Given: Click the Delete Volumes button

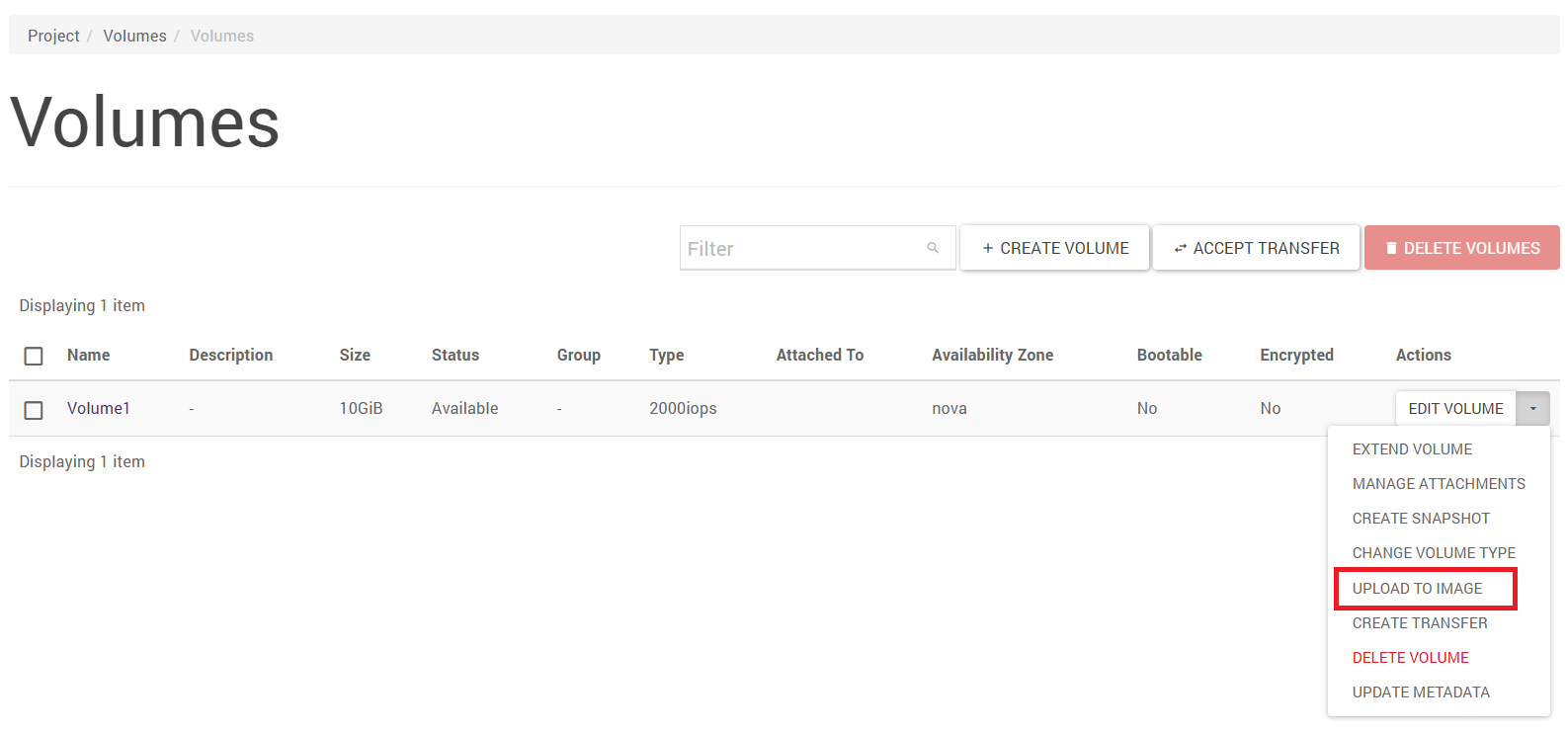Looking at the screenshot, I should [1461, 248].
